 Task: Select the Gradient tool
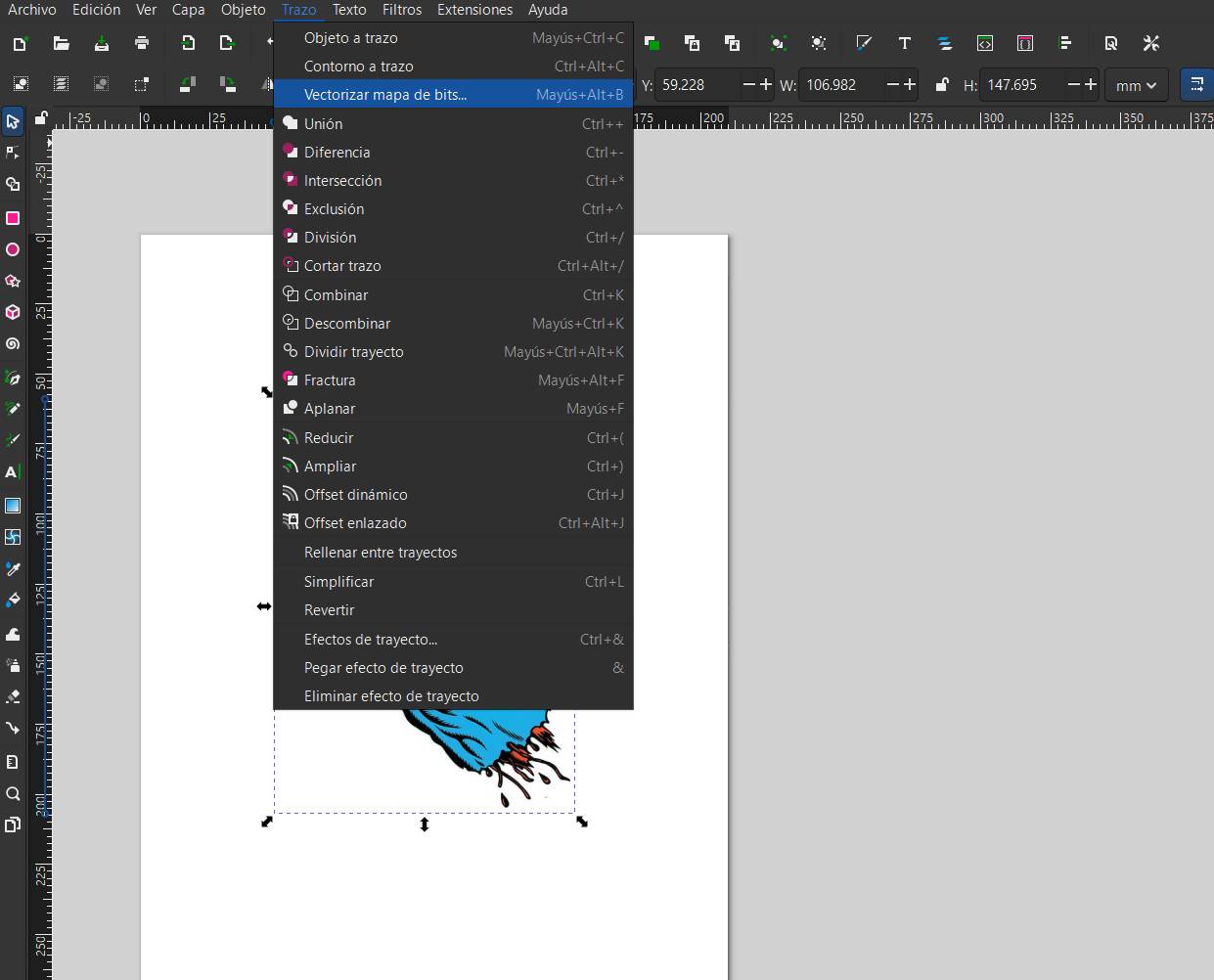point(13,506)
